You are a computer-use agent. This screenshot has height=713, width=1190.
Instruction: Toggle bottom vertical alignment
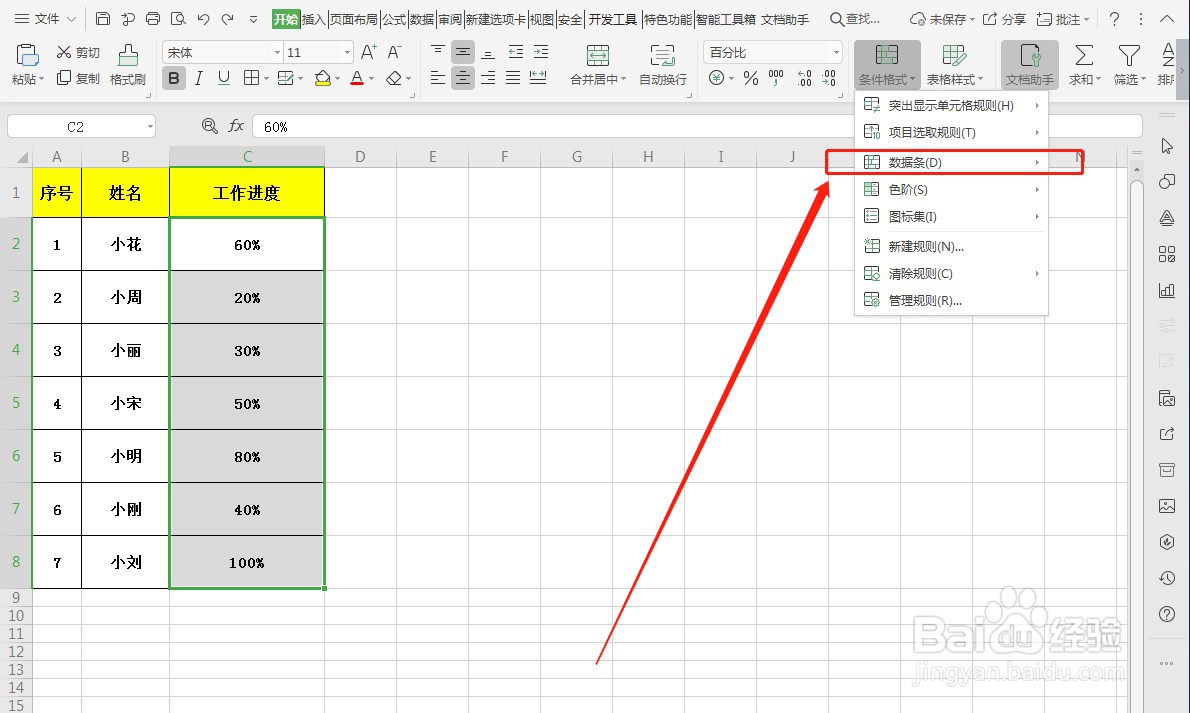(488, 52)
